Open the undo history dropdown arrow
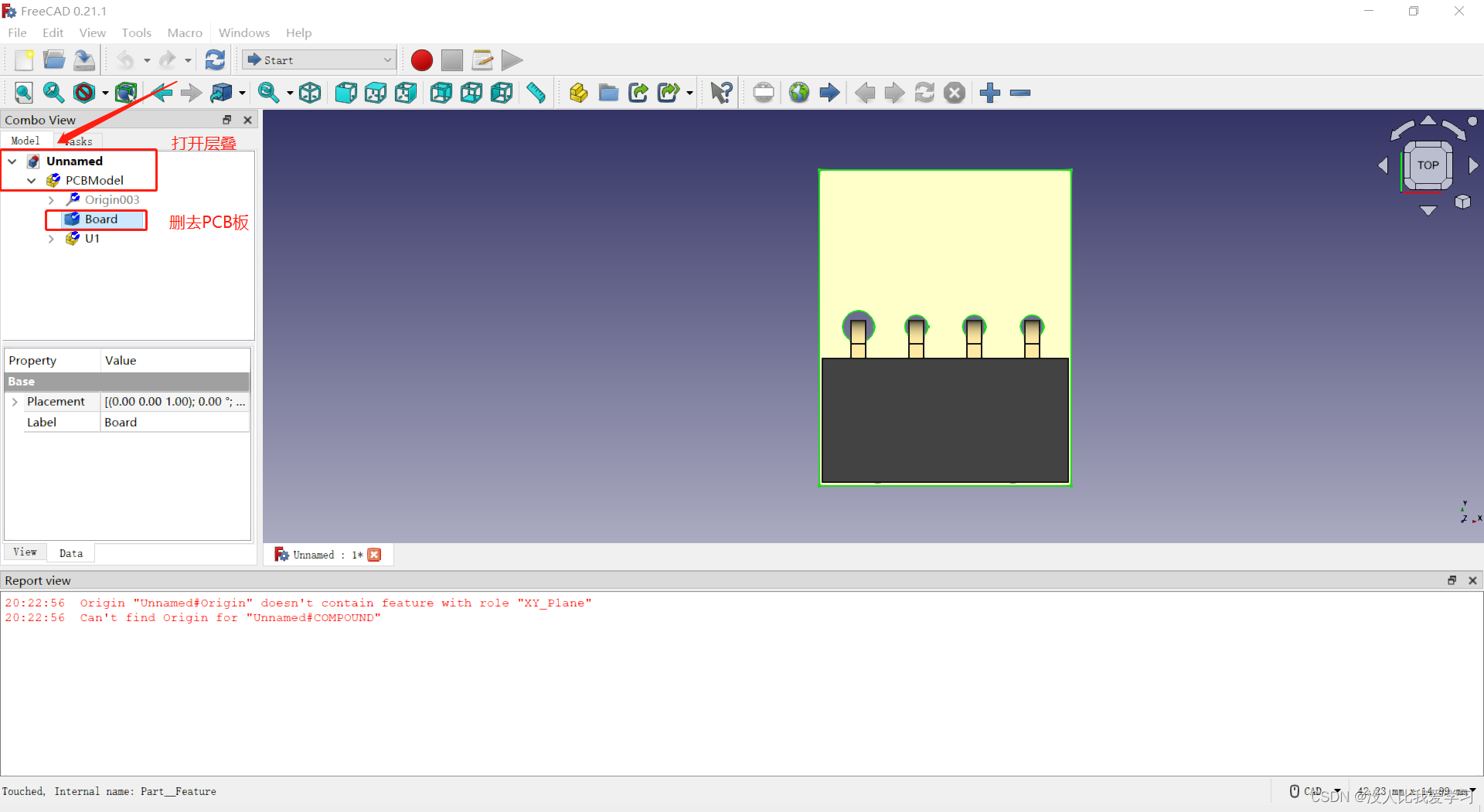The height and width of the screenshot is (812, 1484). [147, 60]
